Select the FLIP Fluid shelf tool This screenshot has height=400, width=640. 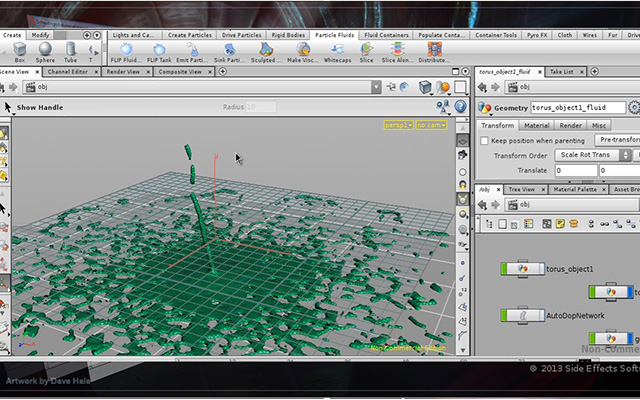click(x=126, y=53)
